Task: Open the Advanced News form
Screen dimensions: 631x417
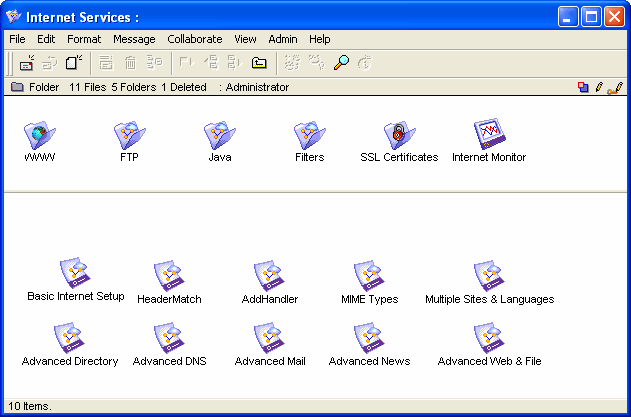Action: click(369, 345)
